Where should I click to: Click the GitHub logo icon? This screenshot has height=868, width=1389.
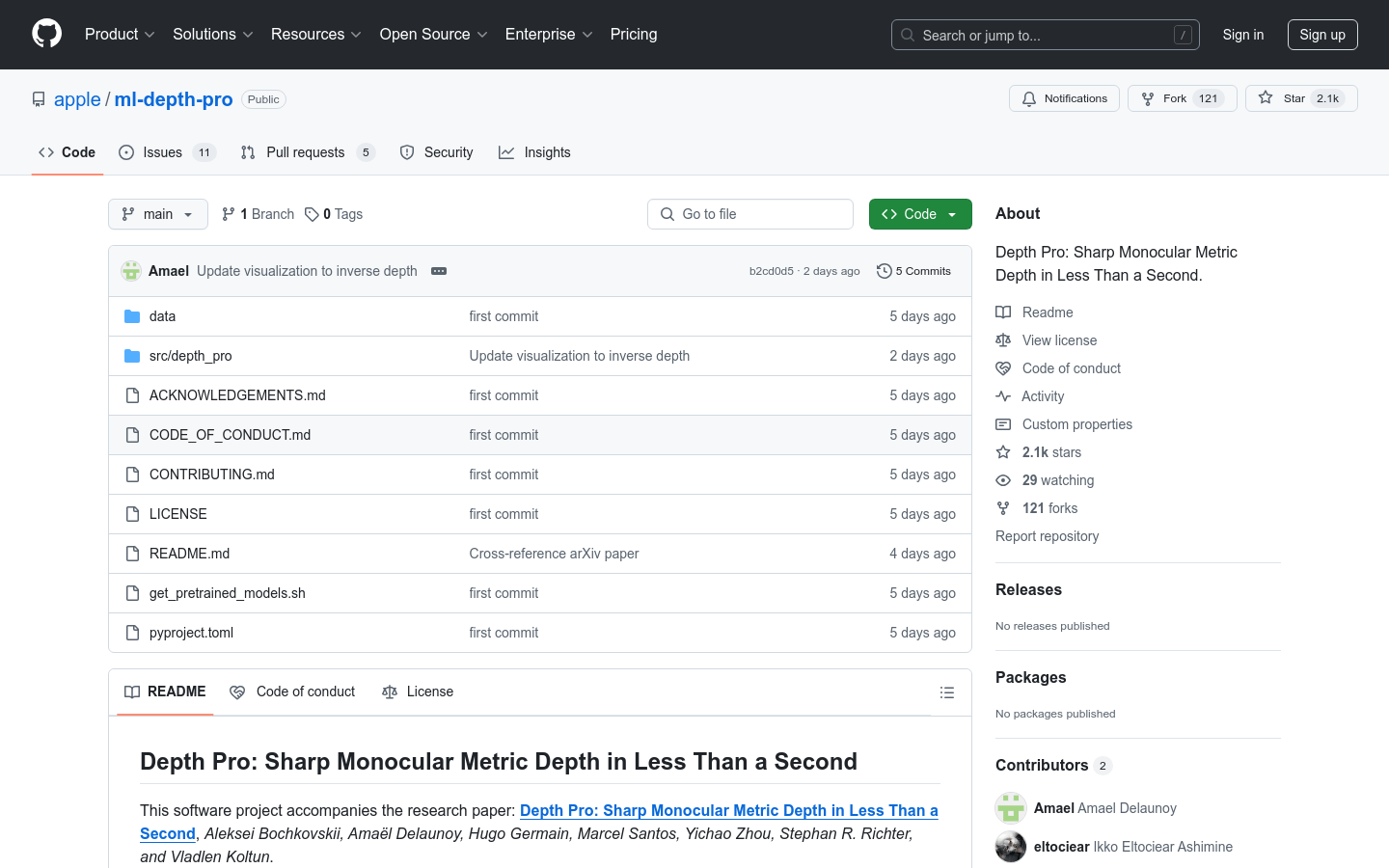46,34
